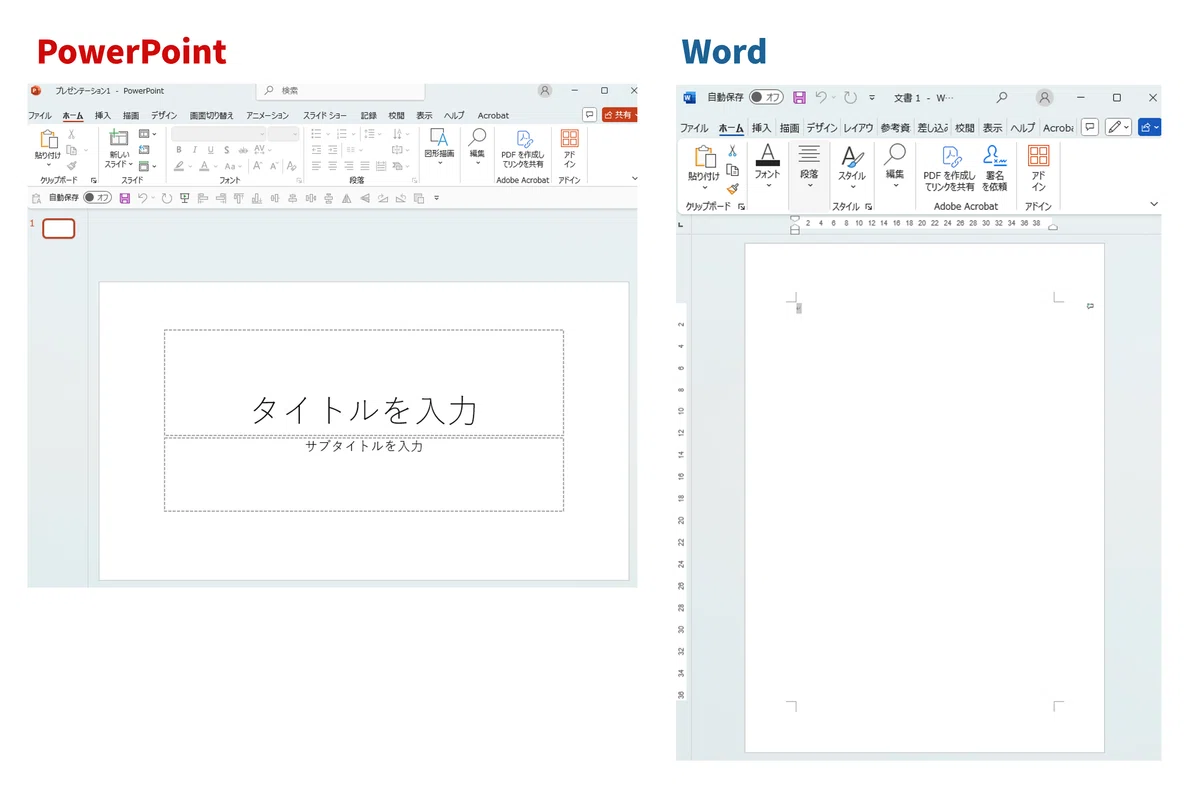Click Italic (I) in PowerPoint font group
The image size is (1200, 797).
[195, 150]
